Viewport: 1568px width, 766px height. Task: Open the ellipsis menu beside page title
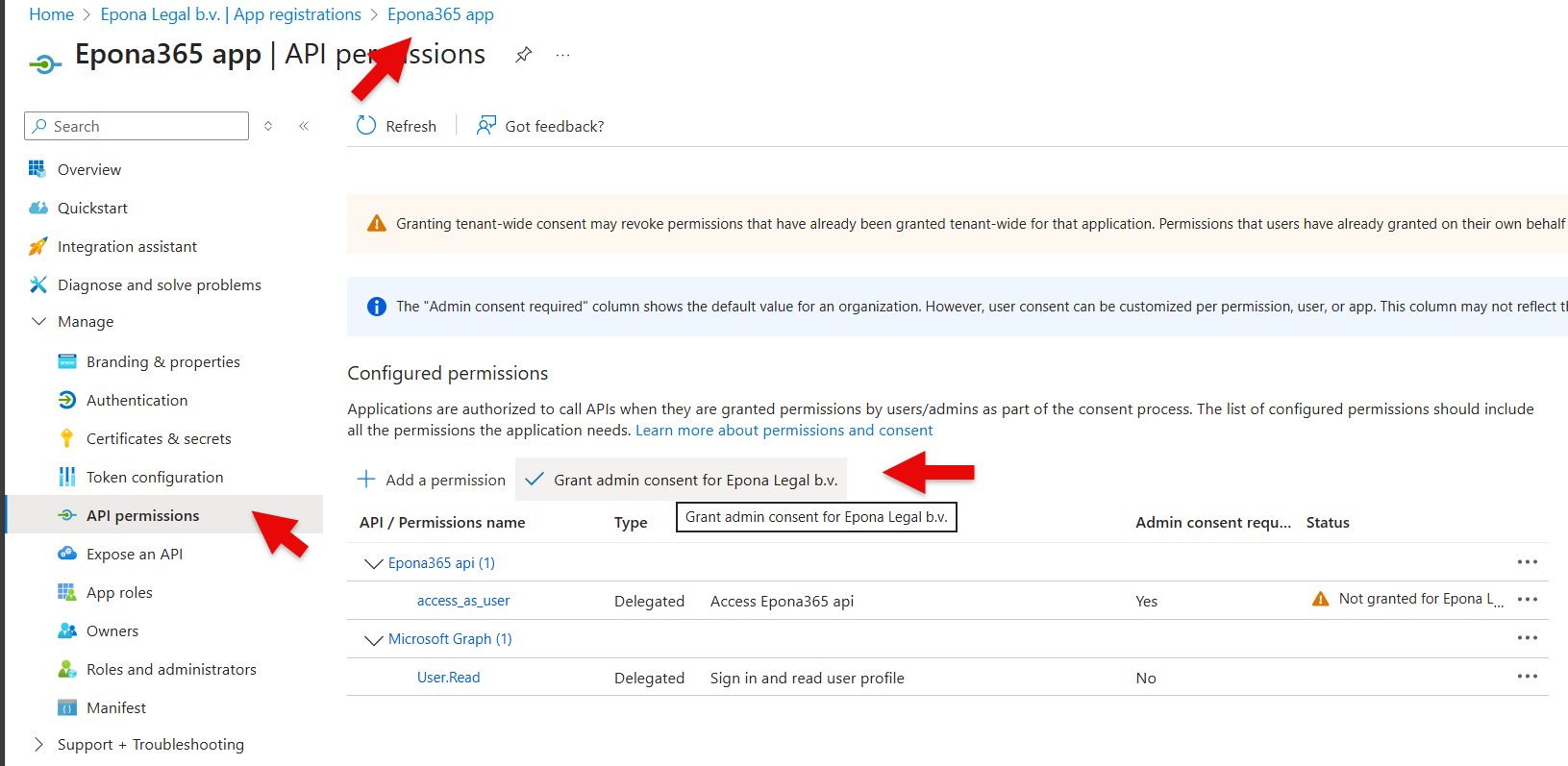coord(562,55)
